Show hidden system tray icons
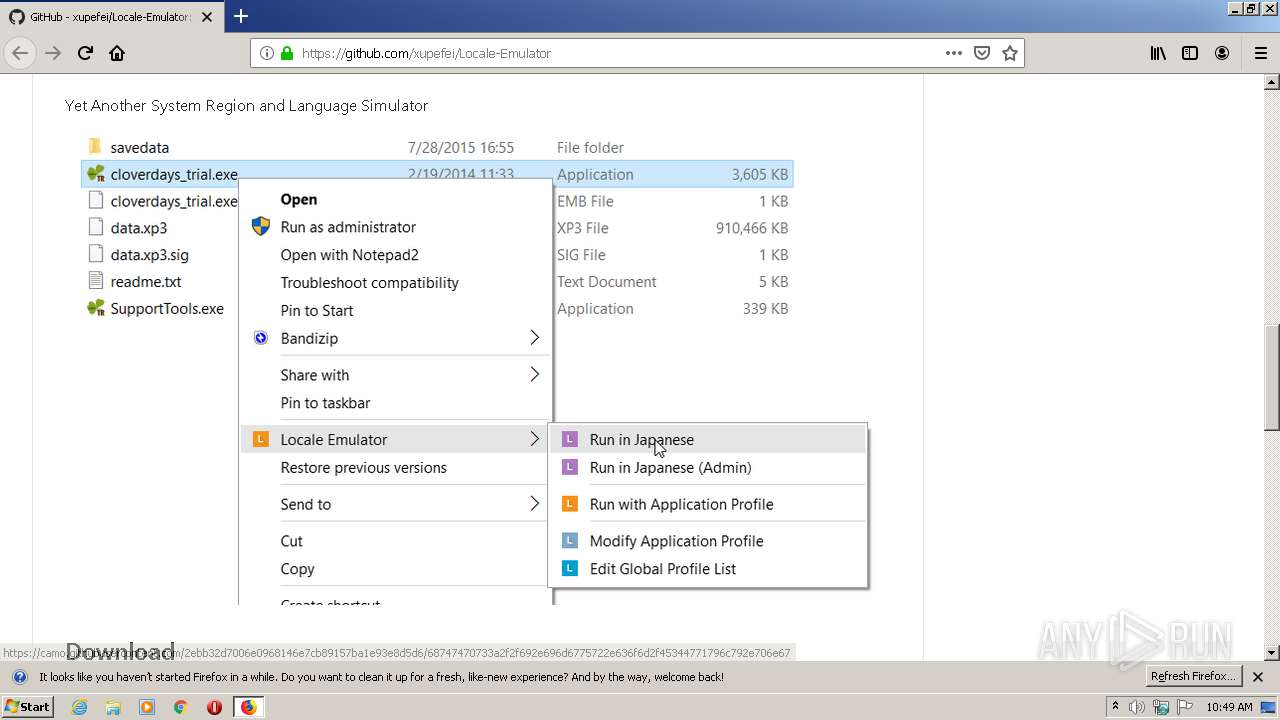Viewport: 1280px width, 720px height. 1115,707
